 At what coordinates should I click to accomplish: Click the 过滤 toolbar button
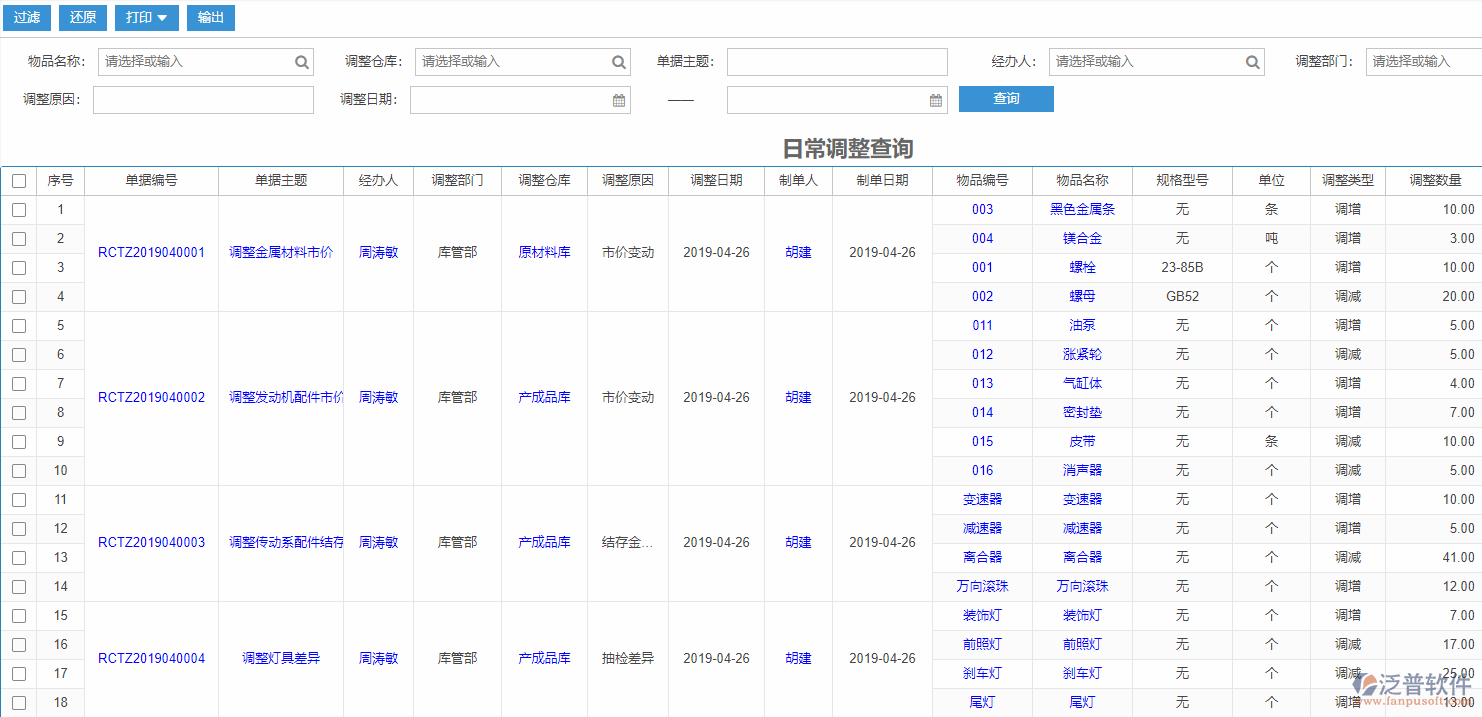(x=27, y=18)
